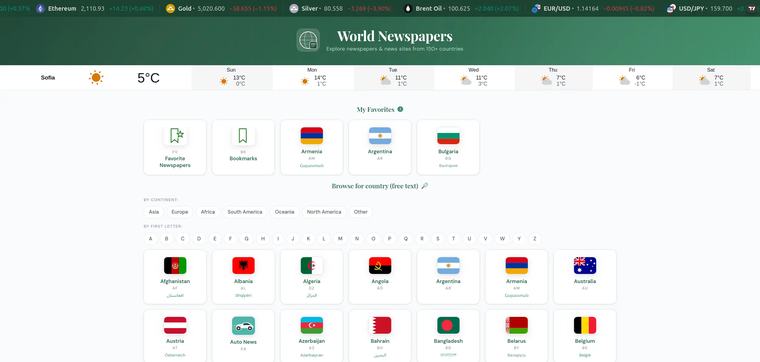The image size is (760, 362).
Task: Open the Australia flag card
Action: (585, 277)
